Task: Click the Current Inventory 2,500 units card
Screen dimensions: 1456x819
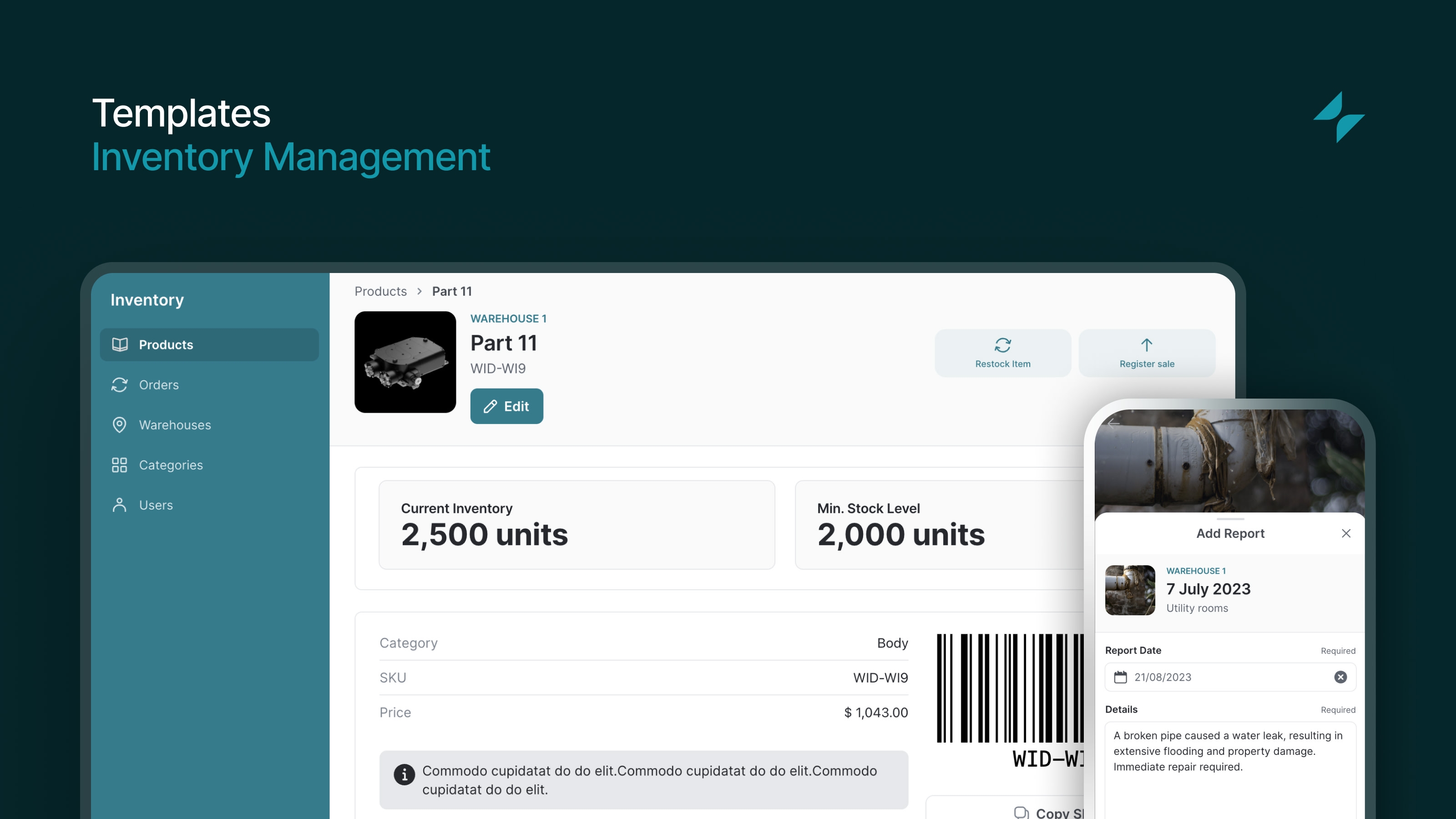Action: (x=576, y=525)
